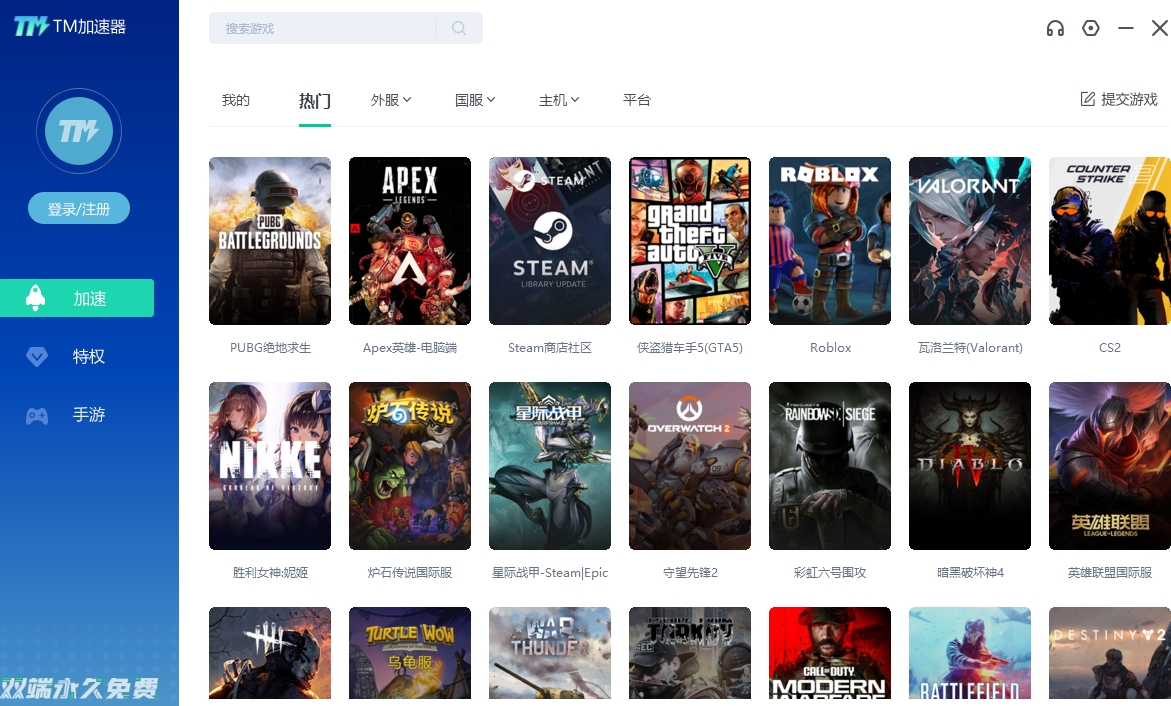1171x706 pixels.
Task: Click the Steam商店社区 label
Action: coord(550,347)
